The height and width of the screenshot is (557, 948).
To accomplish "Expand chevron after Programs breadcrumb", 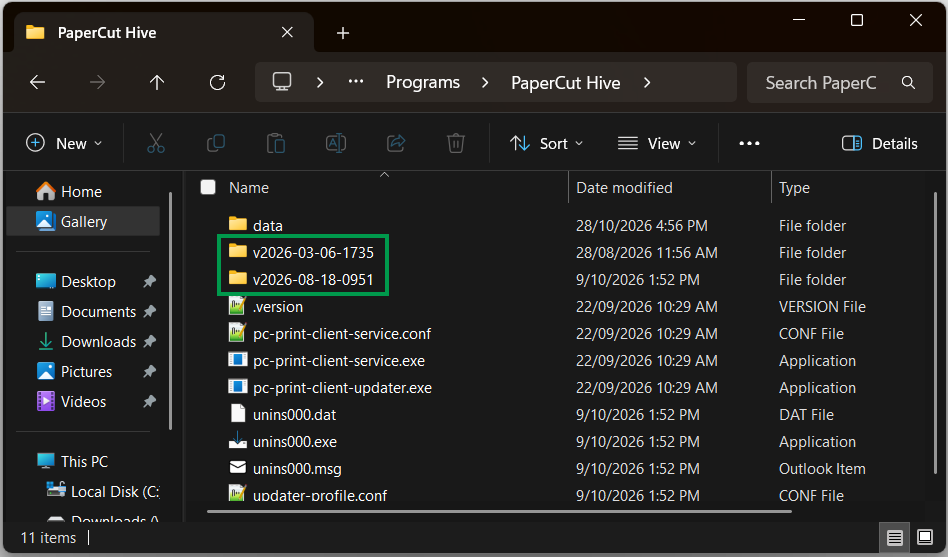I will (x=485, y=82).
